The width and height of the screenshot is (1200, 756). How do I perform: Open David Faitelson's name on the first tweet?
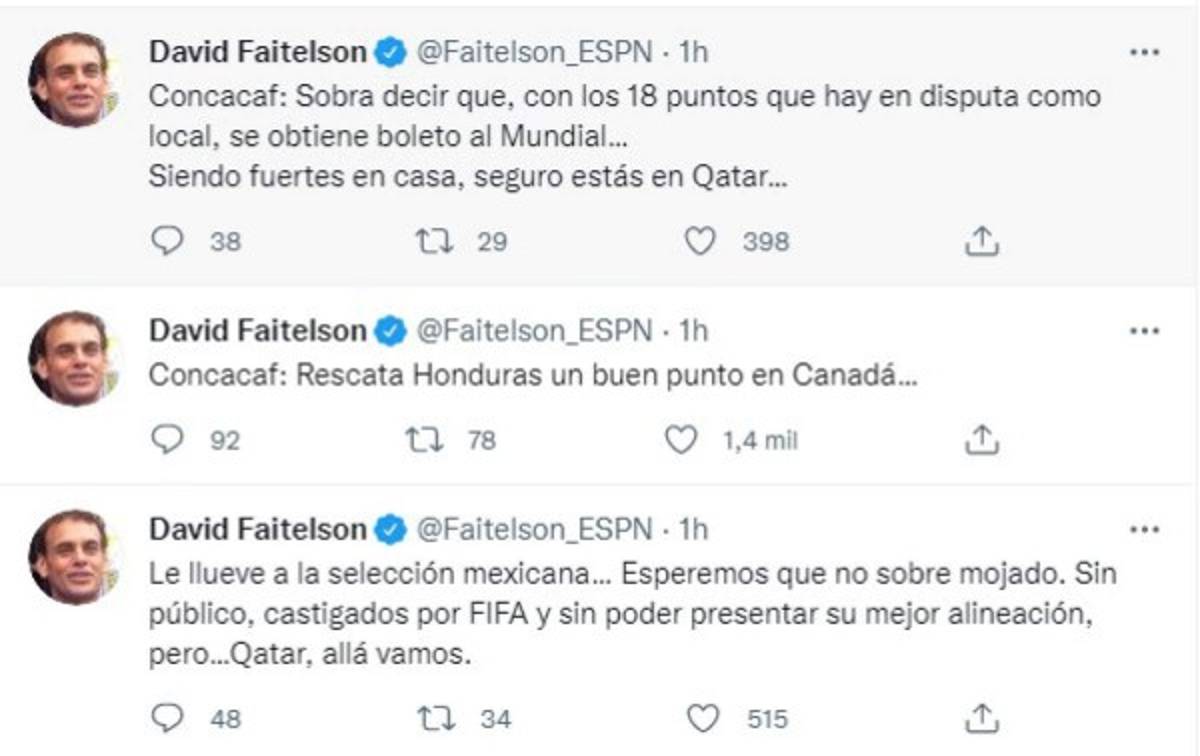[x=258, y=53]
